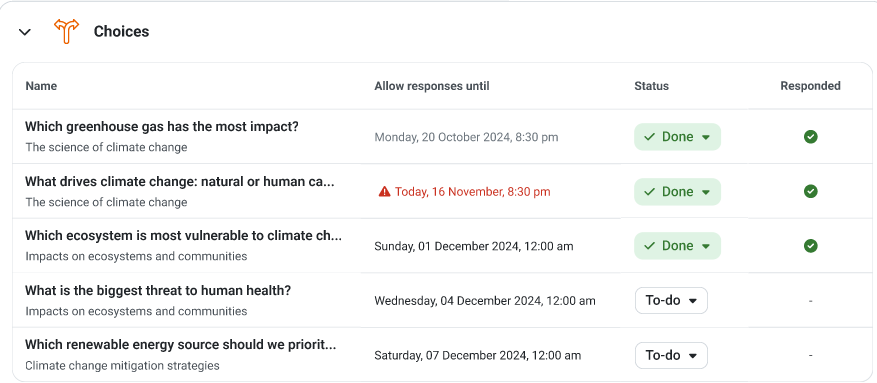This screenshot has width=877, height=383.
Task: Click the Status column header
Action: [x=652, y=86]
